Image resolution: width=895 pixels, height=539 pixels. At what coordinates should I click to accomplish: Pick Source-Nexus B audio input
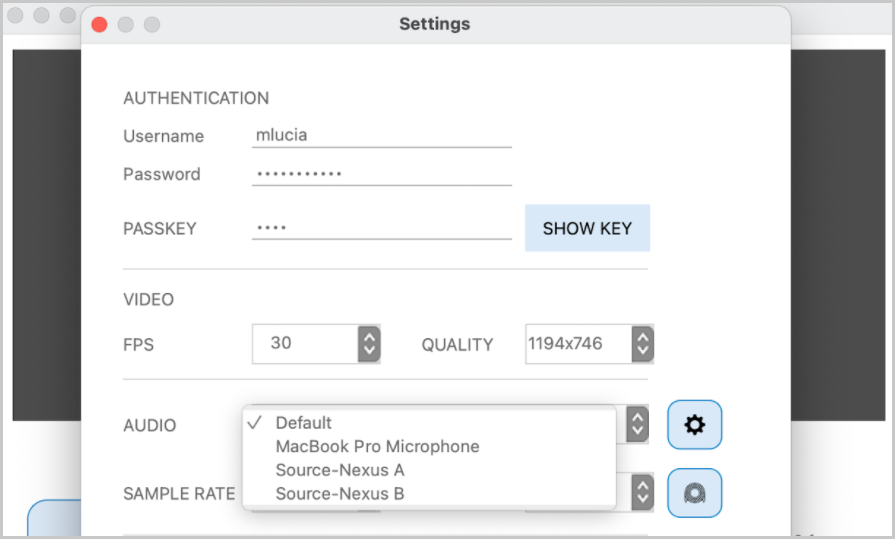pos(340,493)
